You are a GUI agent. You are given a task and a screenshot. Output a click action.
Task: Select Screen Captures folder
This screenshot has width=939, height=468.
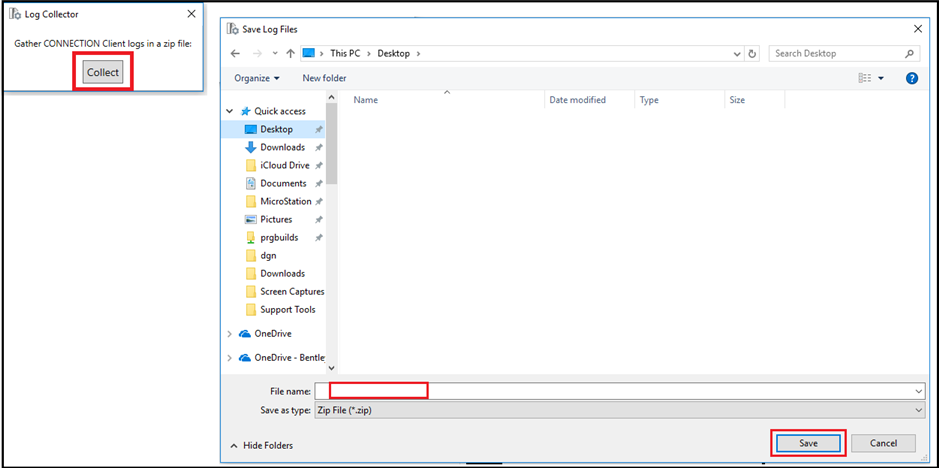click(x=292, y=291)
